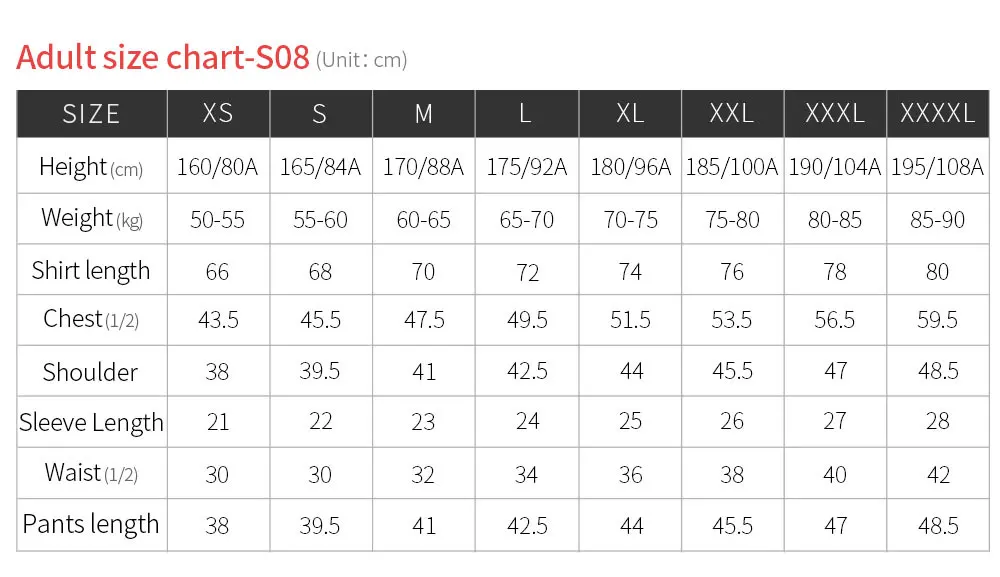This screenshot has width=1000, height=577.
Task: Click the 175/92A height cell
Action: click(x=527, y=167)
